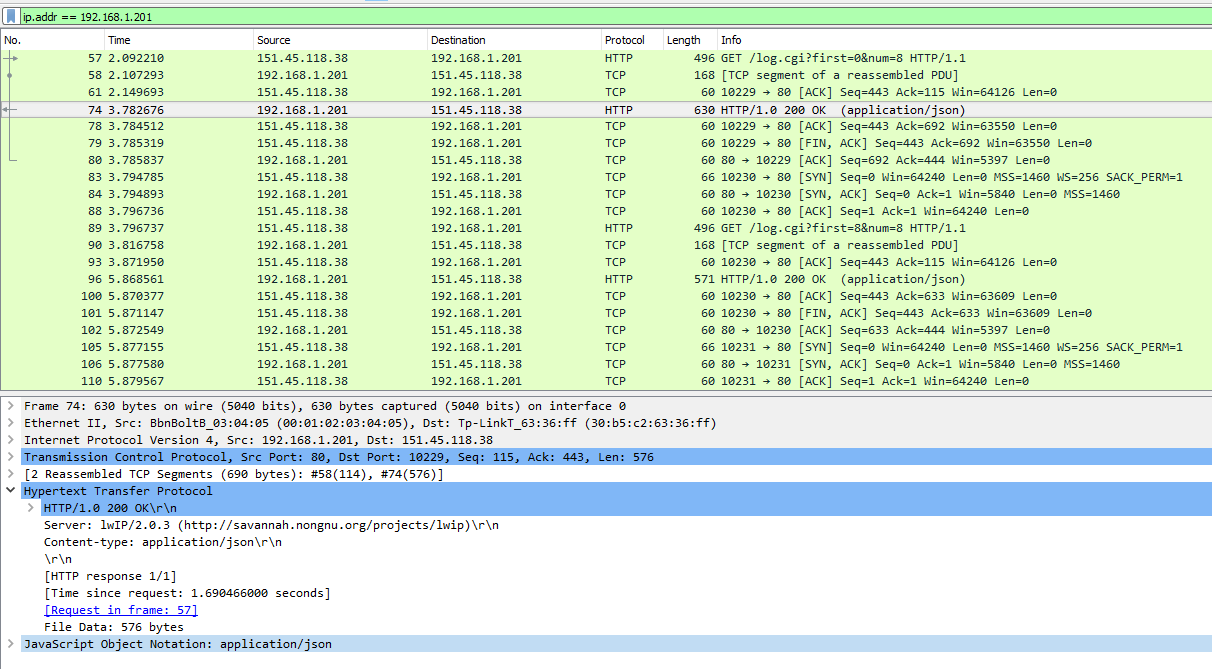Click the display filter input field
This screenshot has width=1212, height=669.
(x=614, y=17)
